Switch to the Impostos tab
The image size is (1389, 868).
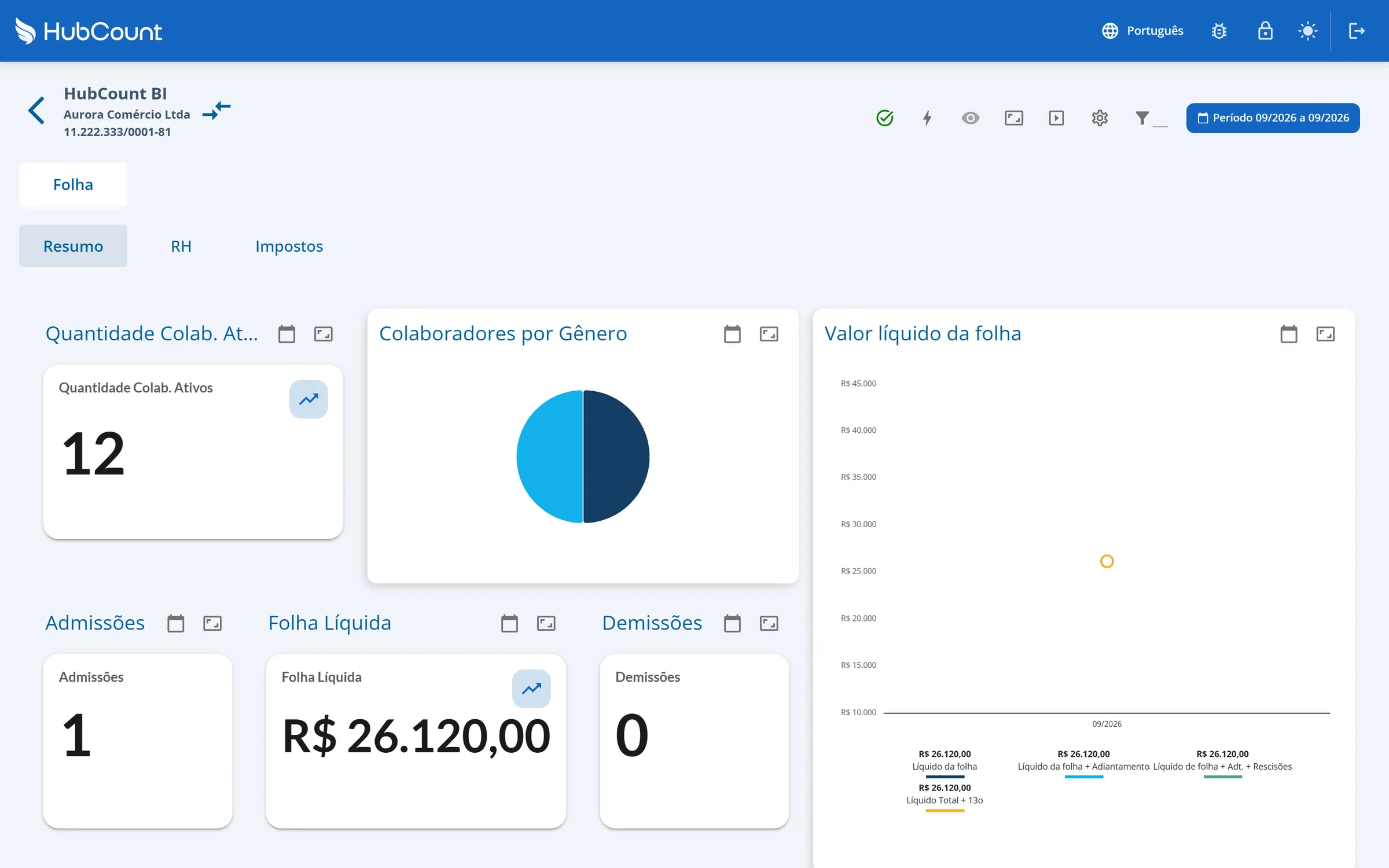289,246
